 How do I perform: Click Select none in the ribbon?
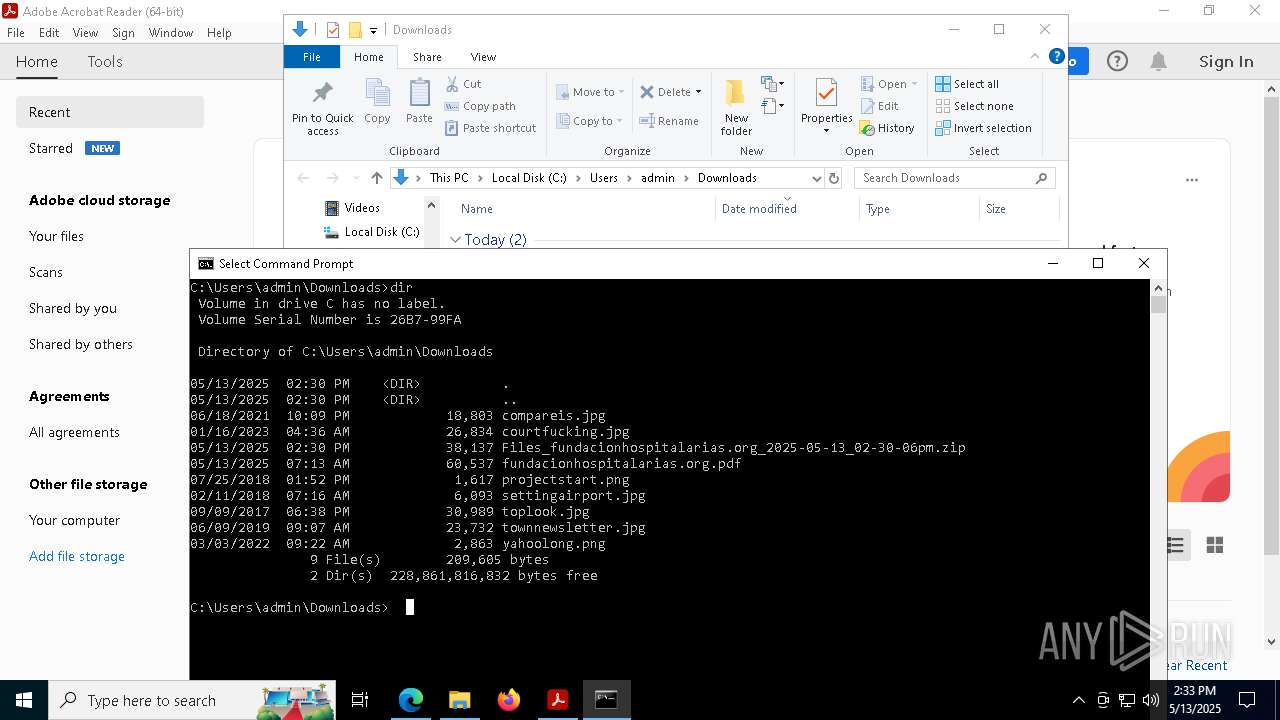click(x=974, y=106)
